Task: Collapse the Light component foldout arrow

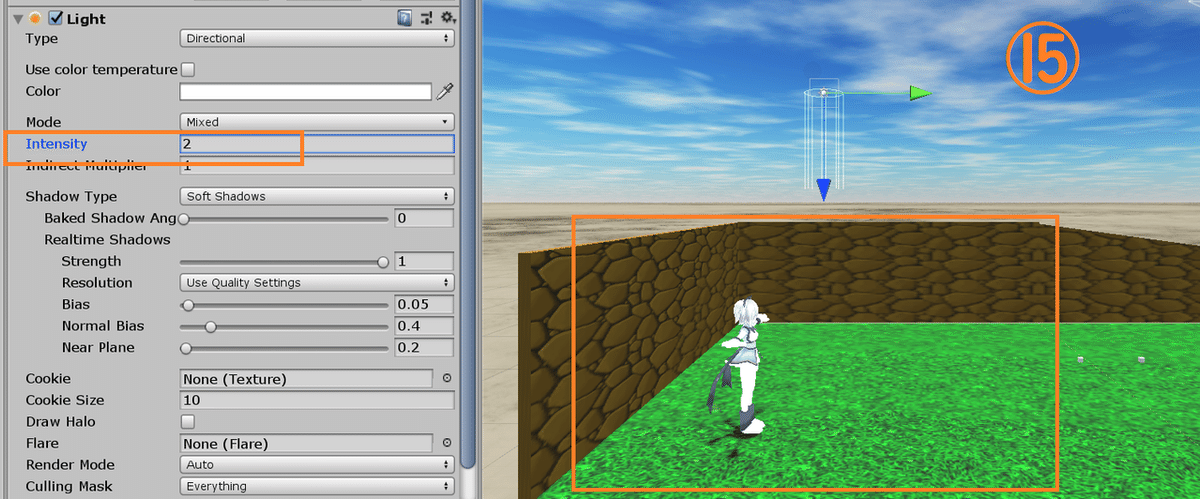Action: pos(17,18)
